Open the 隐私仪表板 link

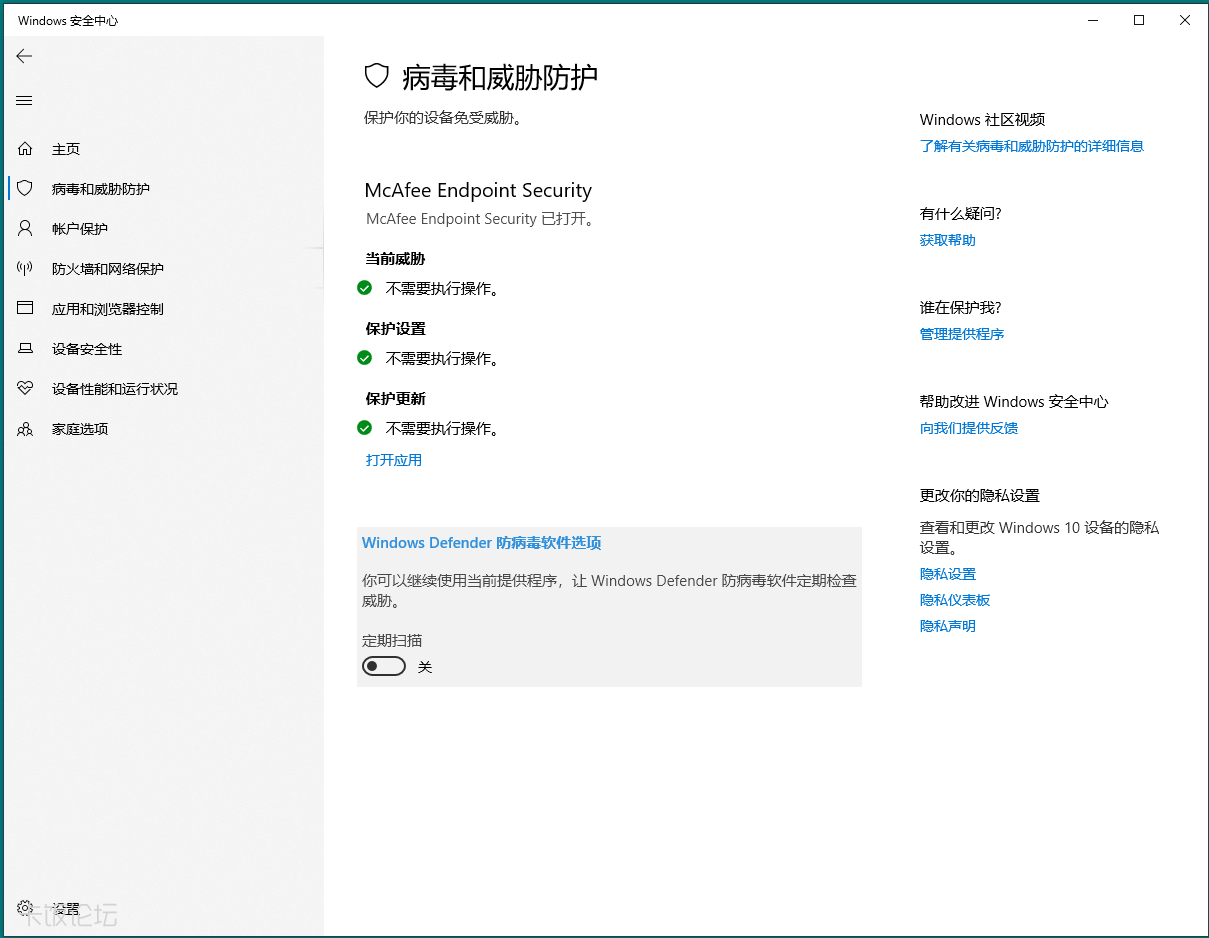(x=954, y=600)
